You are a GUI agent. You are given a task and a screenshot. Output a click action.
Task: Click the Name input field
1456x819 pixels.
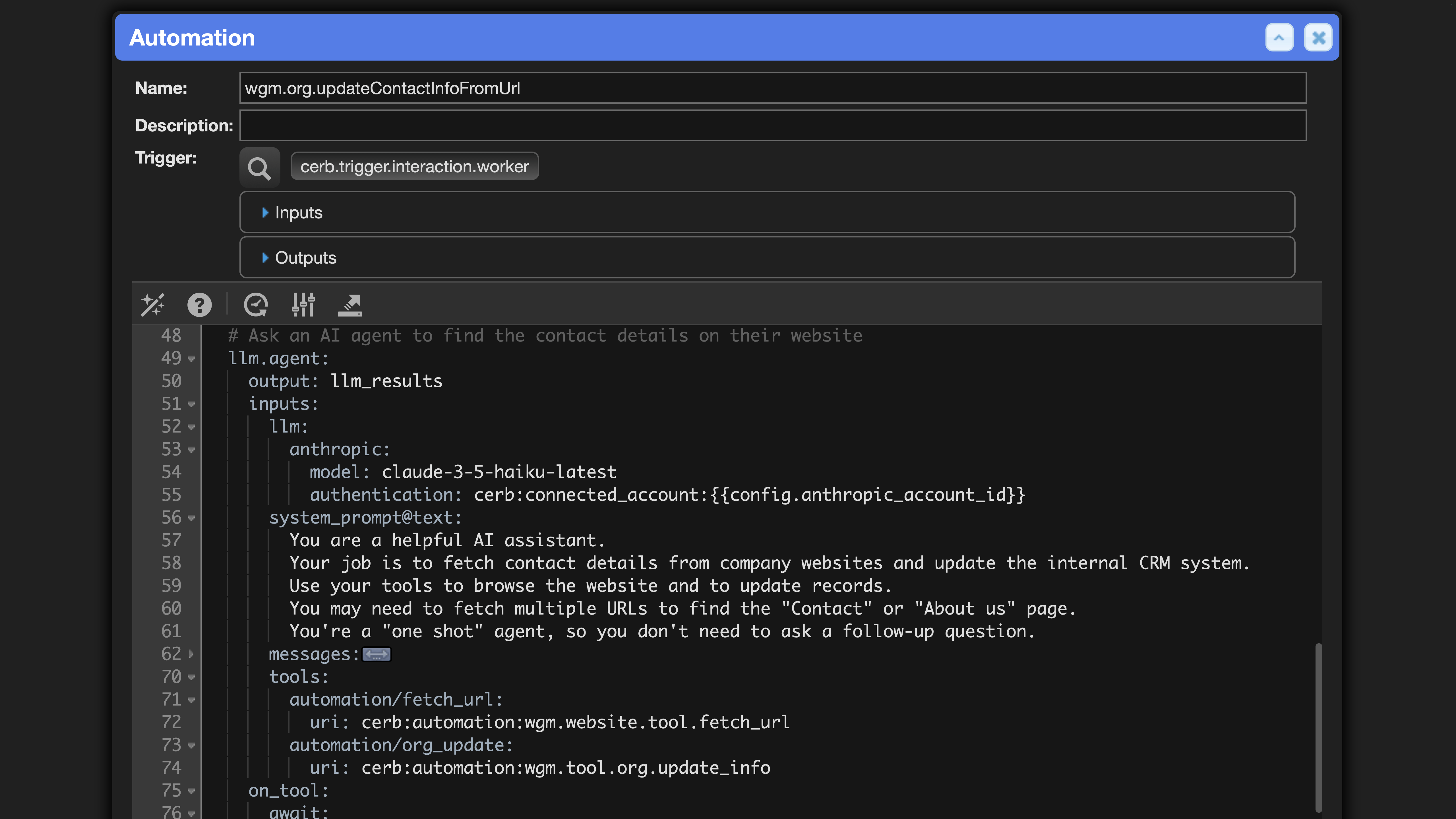point(773,88)
